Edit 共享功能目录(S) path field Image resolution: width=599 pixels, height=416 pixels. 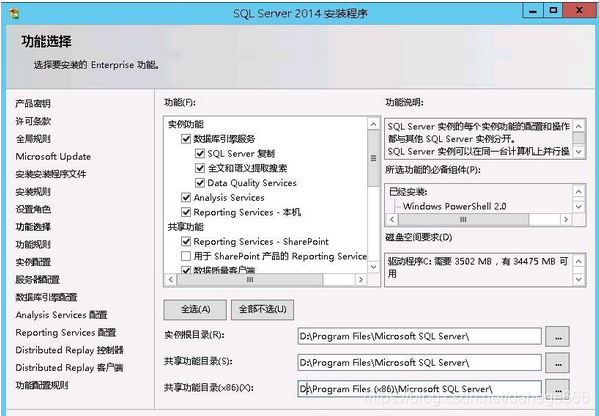point(419,363)
